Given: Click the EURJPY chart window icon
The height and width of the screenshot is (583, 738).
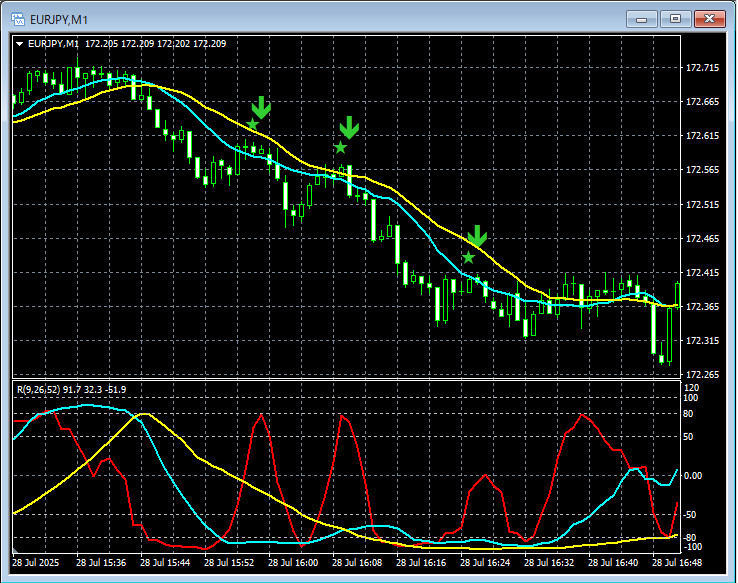Looking at the screenshot, I should [x=17, y=19].
